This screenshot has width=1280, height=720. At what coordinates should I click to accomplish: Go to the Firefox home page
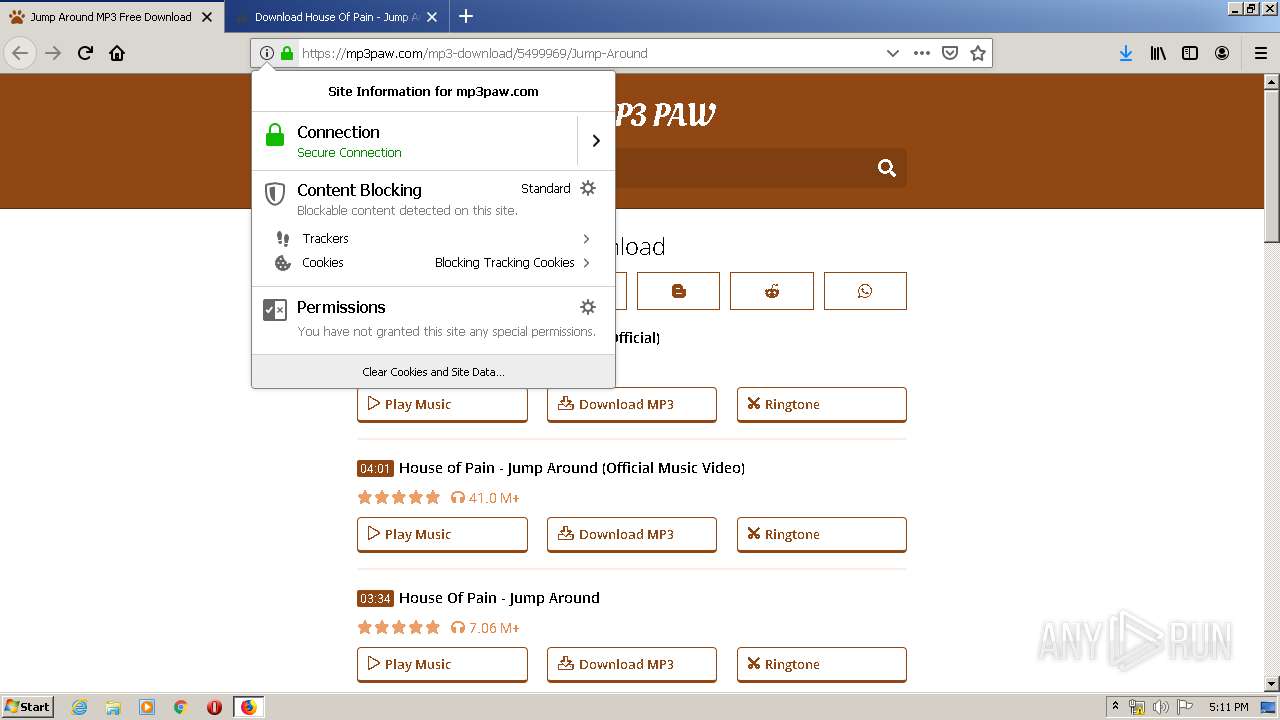tap(117, 53)
